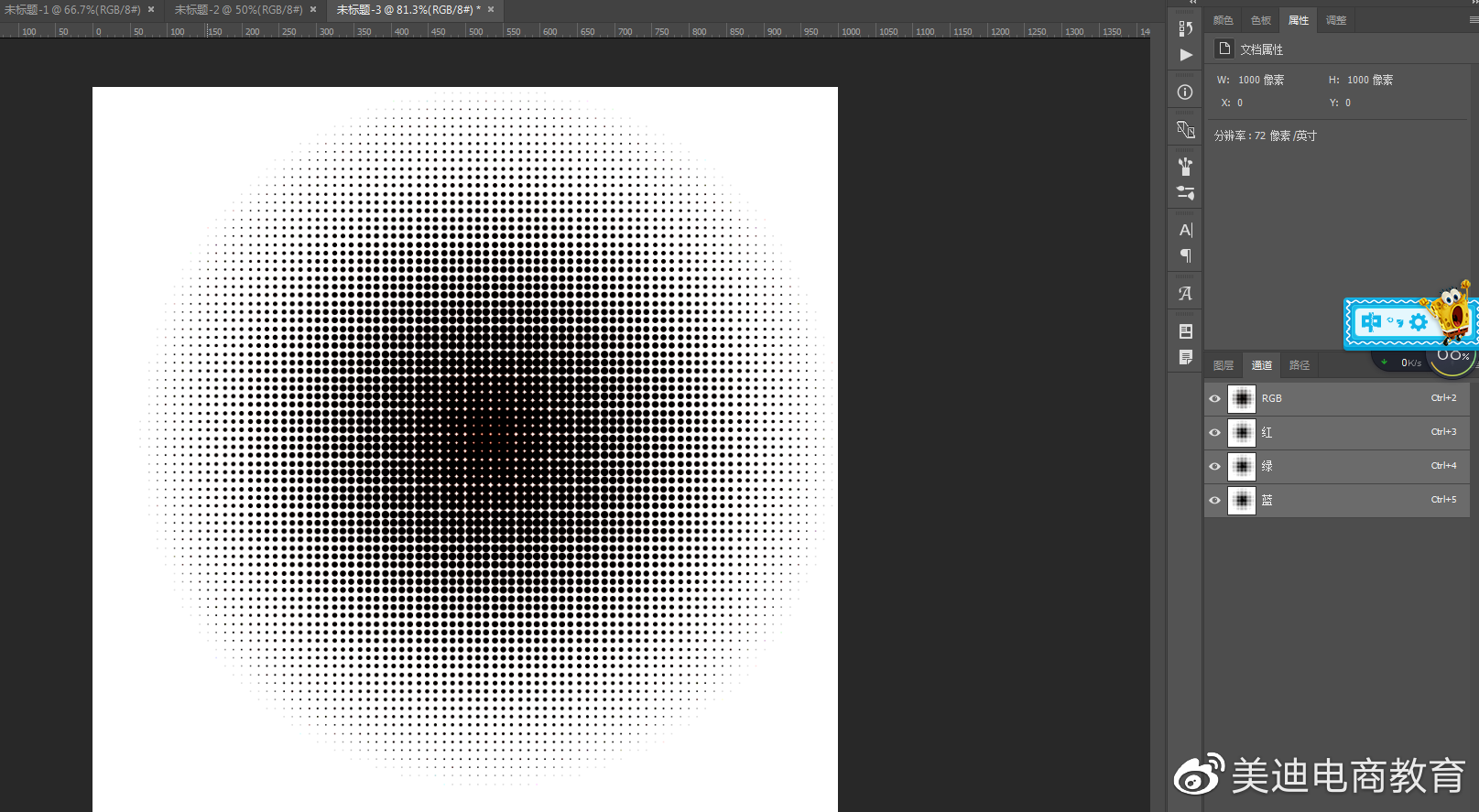1479x812 pixels.
Task: Switch to the 路径 panel tab
Action: pyautogui.click(x=1299, y=365)
